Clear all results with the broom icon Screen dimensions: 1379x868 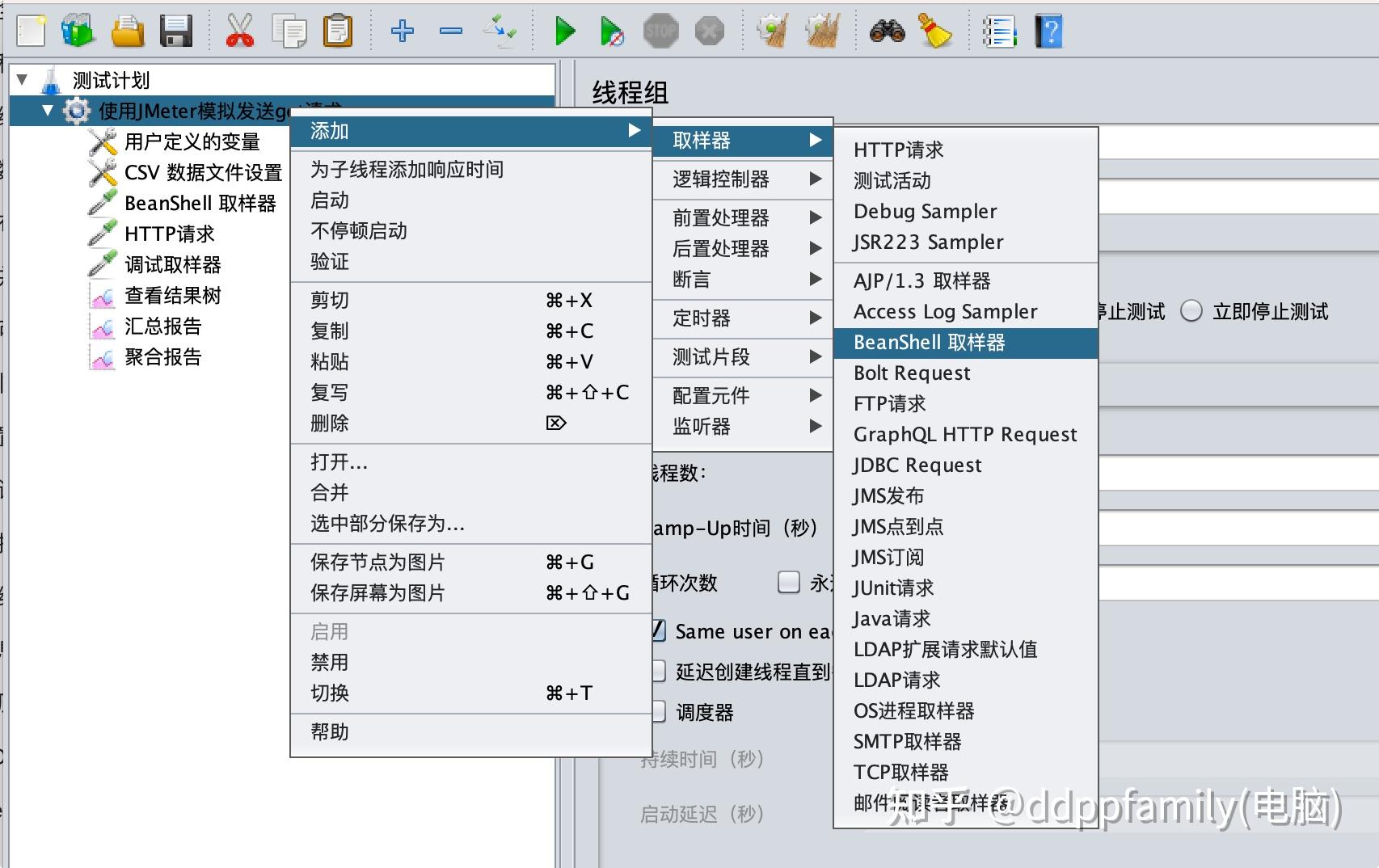pyautogui.click(x=936, y=31)
